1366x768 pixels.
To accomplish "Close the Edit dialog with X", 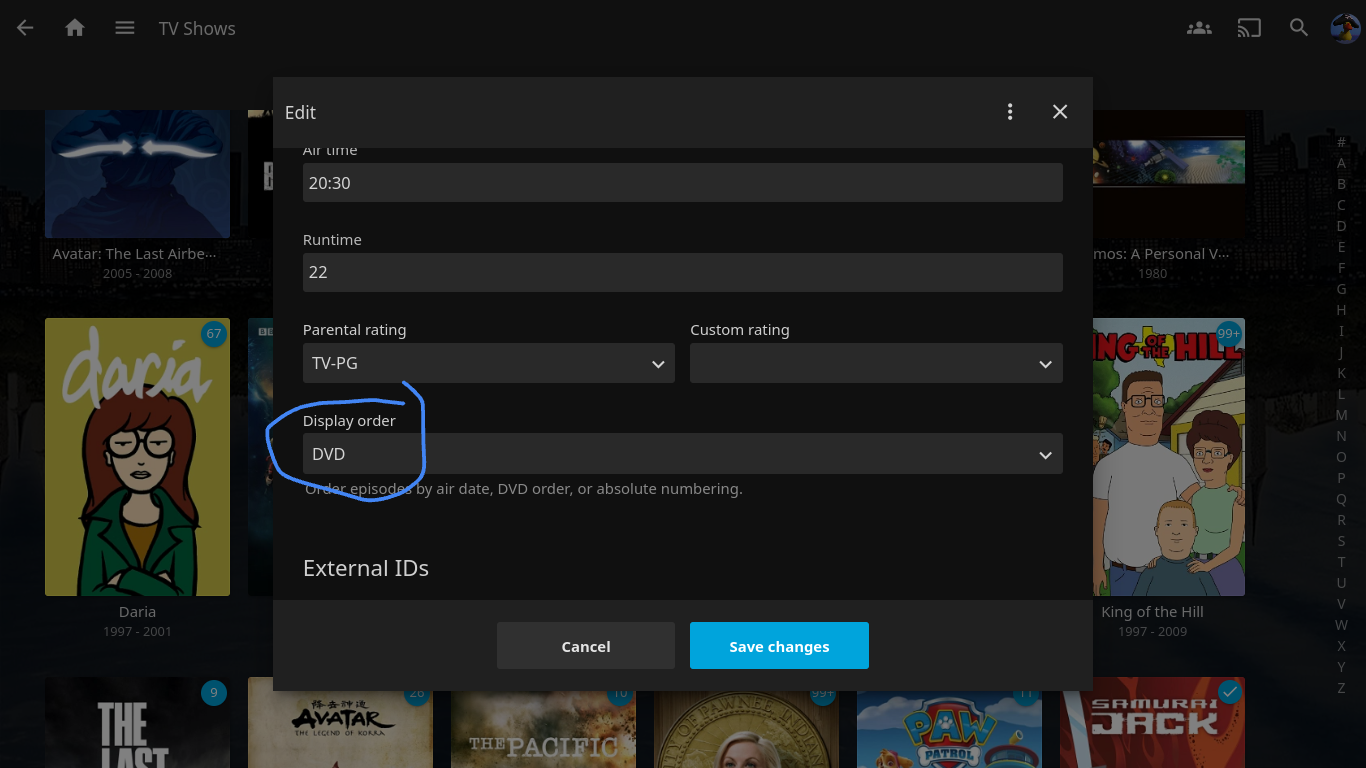I will click(1060, 112).
